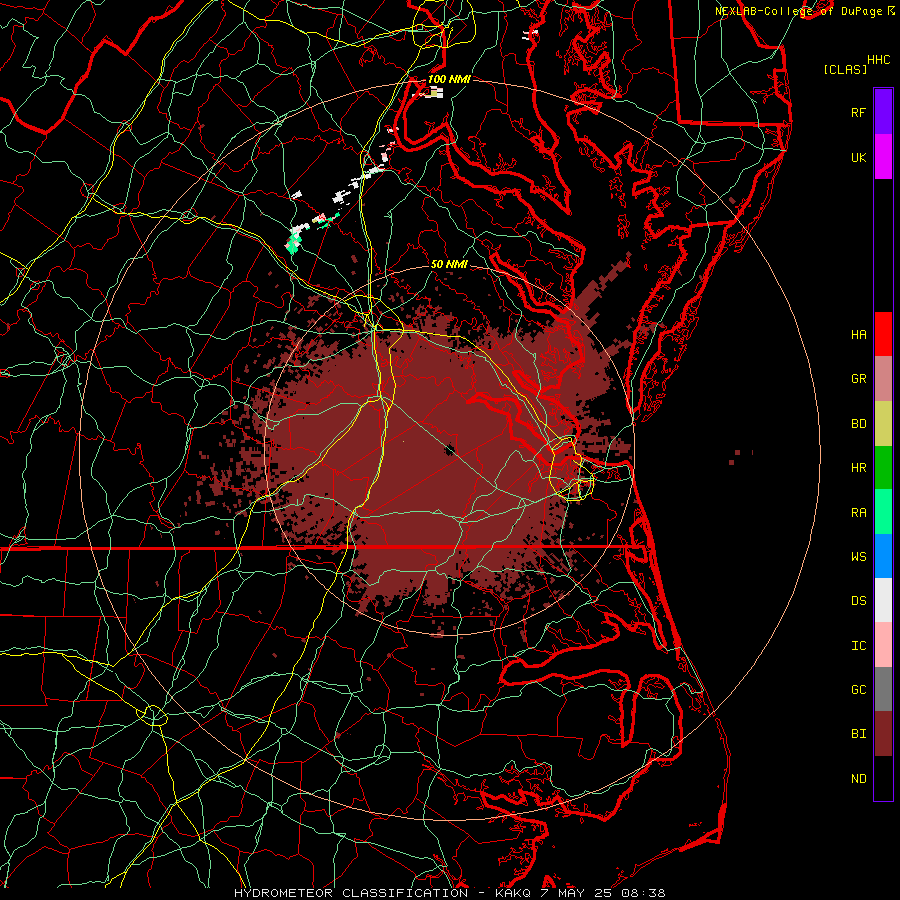Click the IC light pink legend swatch
Image resolution: width=900 pixels, height=900 pixels.
pyautogui.click(x=883, y=645)
